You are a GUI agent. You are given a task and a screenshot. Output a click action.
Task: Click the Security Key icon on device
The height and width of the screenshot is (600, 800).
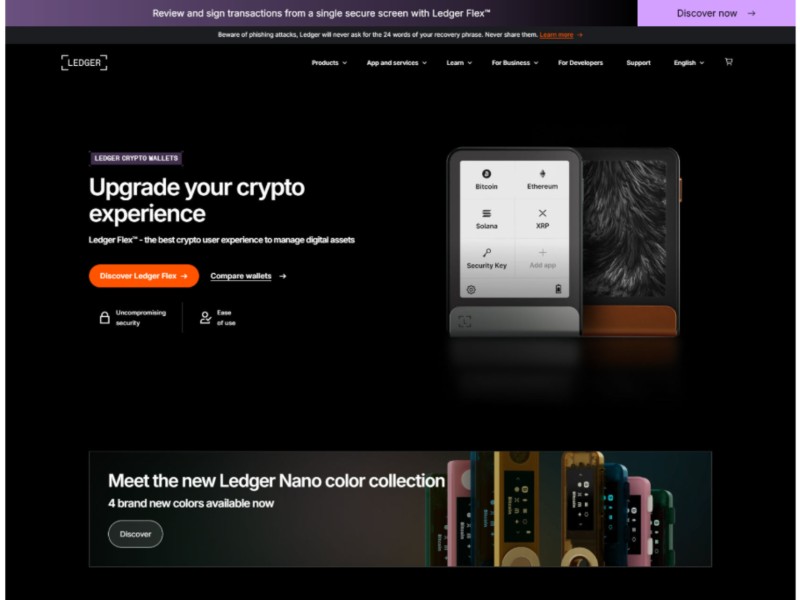487,253
